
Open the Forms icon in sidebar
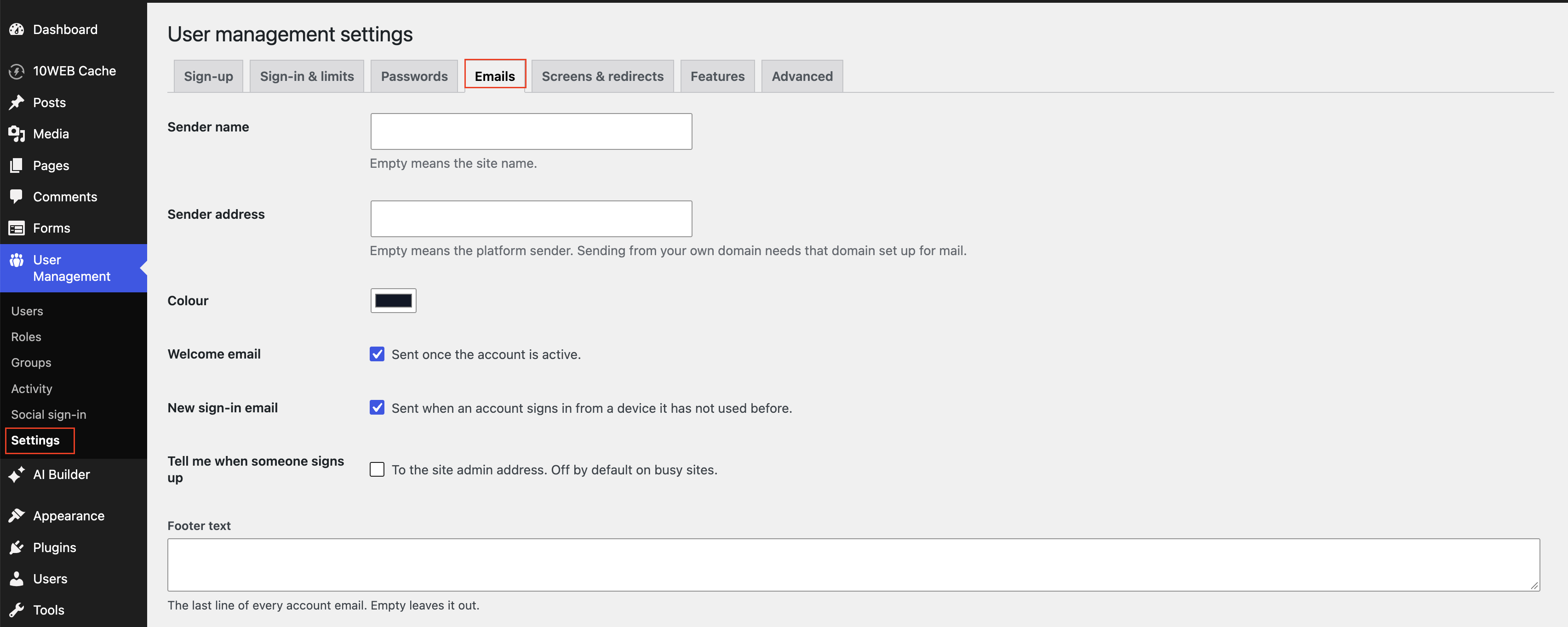[x=17, y=228]
